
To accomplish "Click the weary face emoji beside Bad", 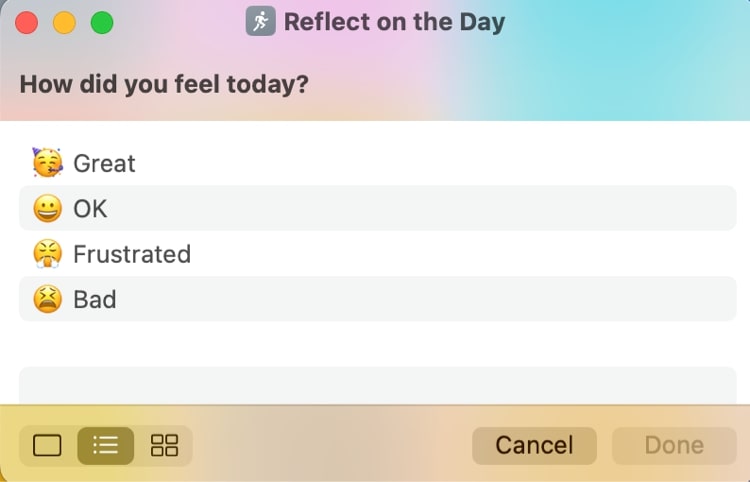I will coord(46,299).
